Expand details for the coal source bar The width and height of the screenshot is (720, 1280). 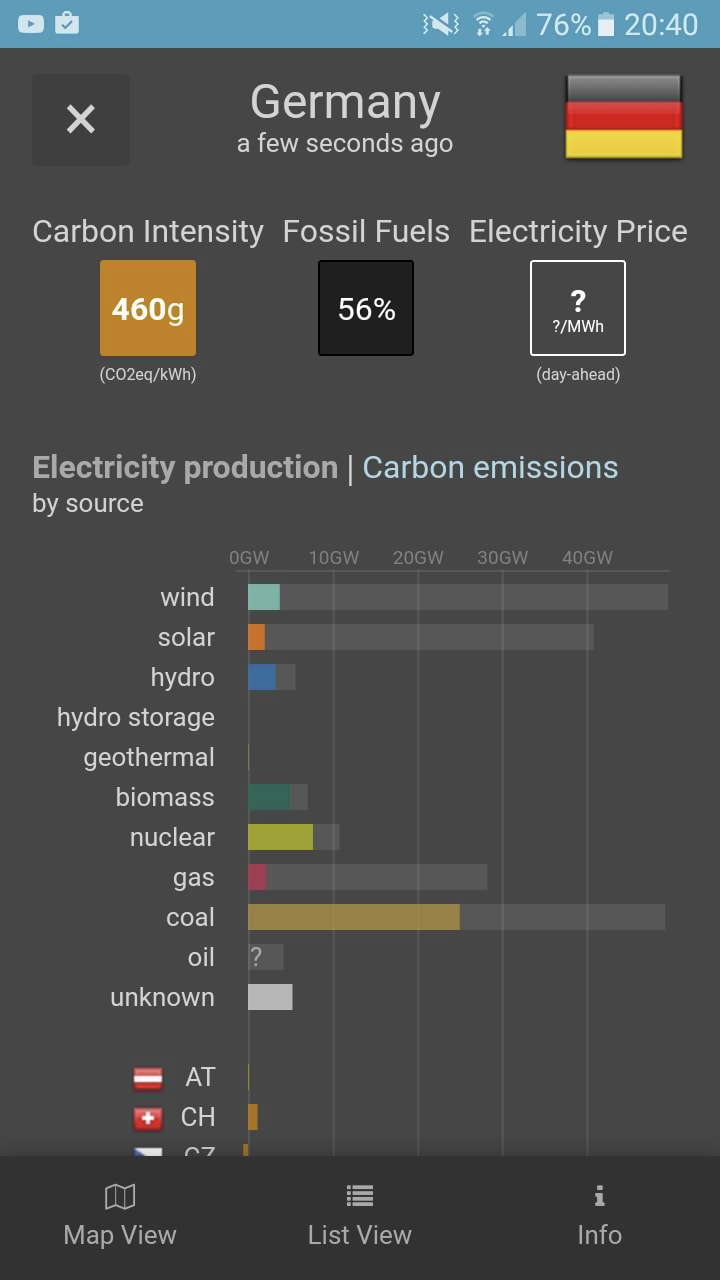350,917
